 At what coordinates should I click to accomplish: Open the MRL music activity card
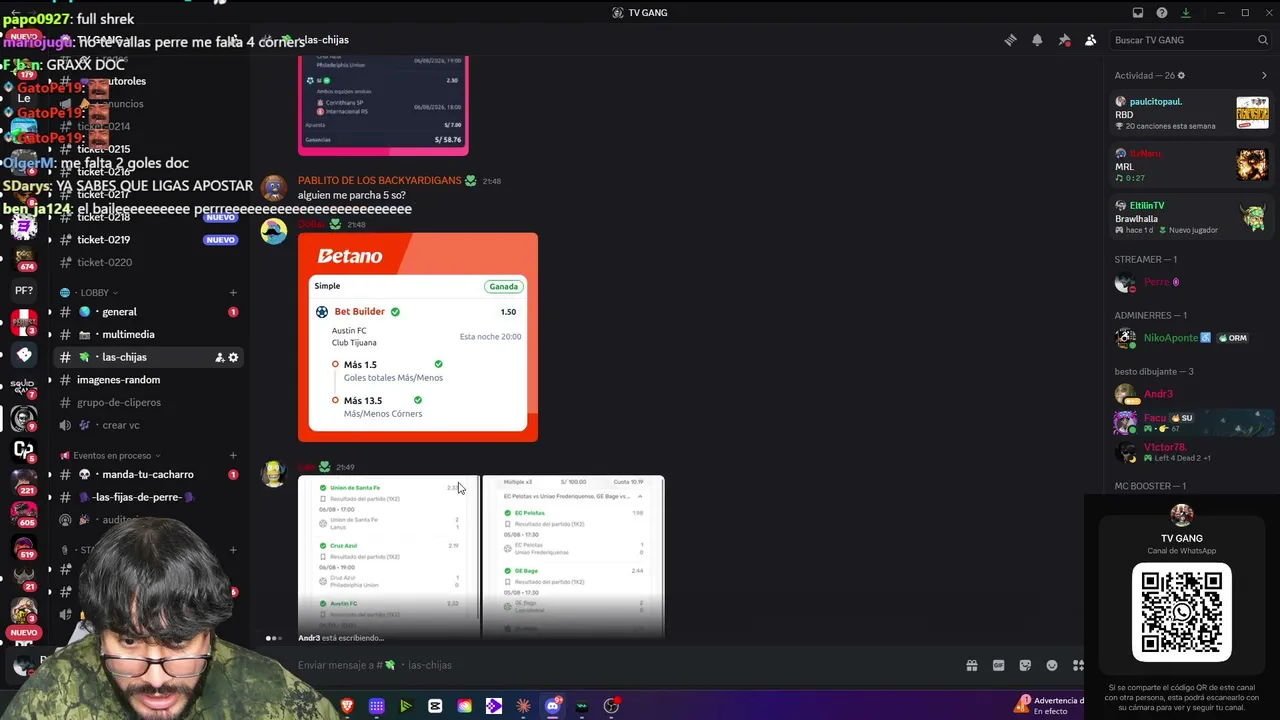[x=1191, y=165]
